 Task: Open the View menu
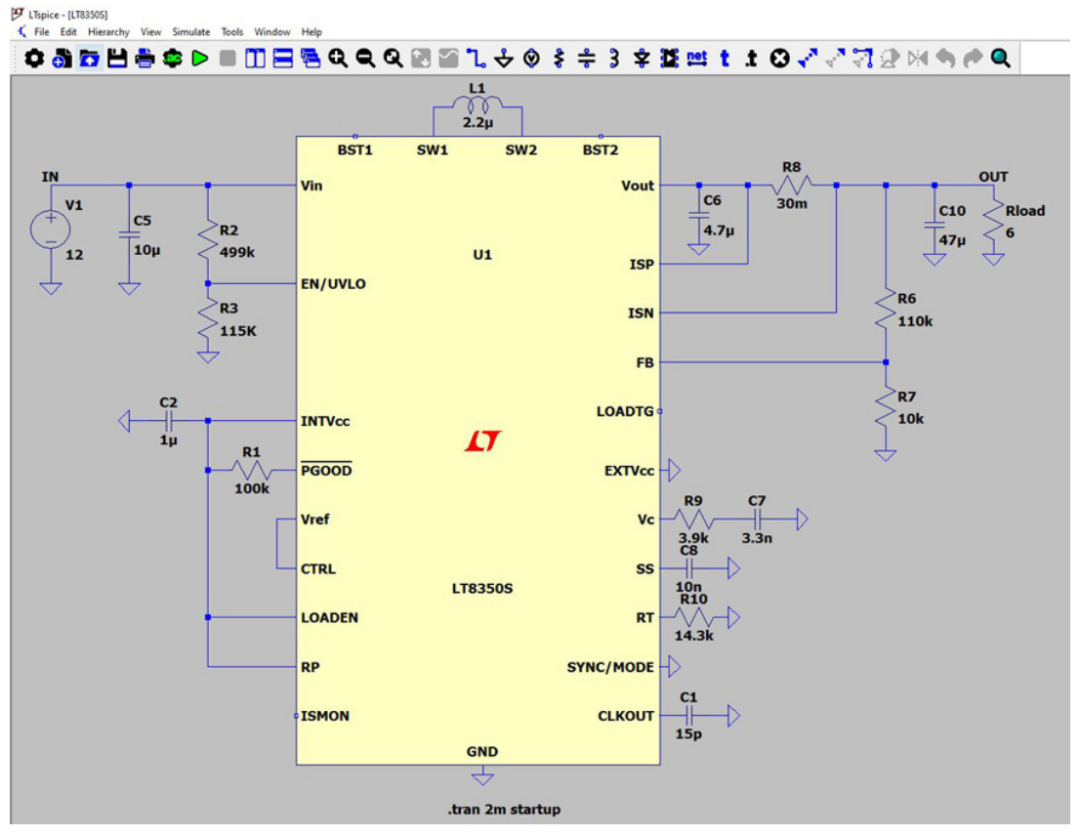tap(151, 32)
